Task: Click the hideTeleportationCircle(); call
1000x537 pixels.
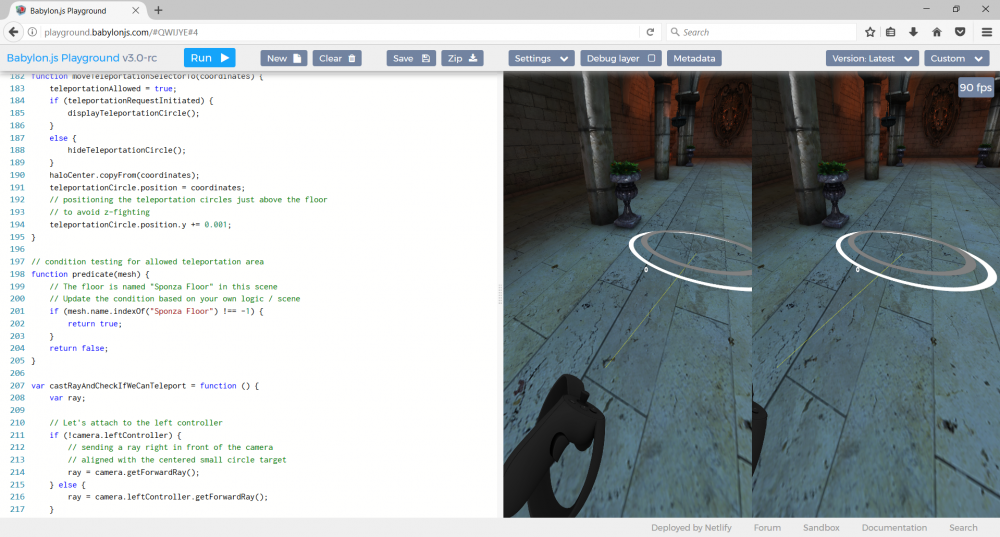Action: (x=127, y=150)
